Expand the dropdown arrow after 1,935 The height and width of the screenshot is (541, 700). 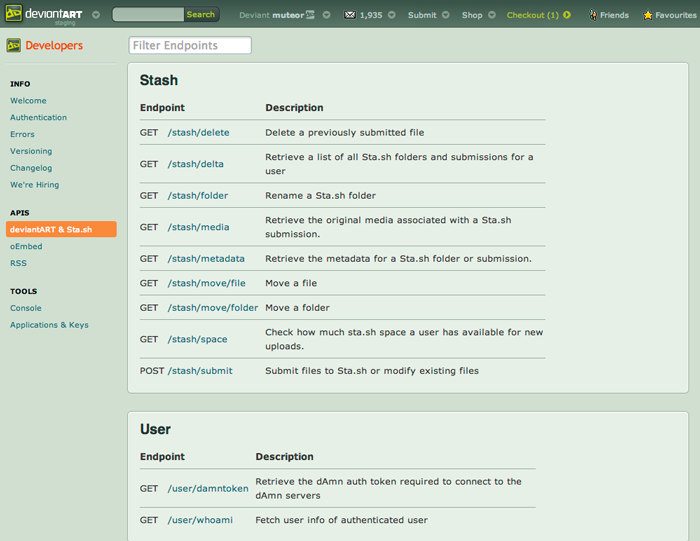(392, 15)
